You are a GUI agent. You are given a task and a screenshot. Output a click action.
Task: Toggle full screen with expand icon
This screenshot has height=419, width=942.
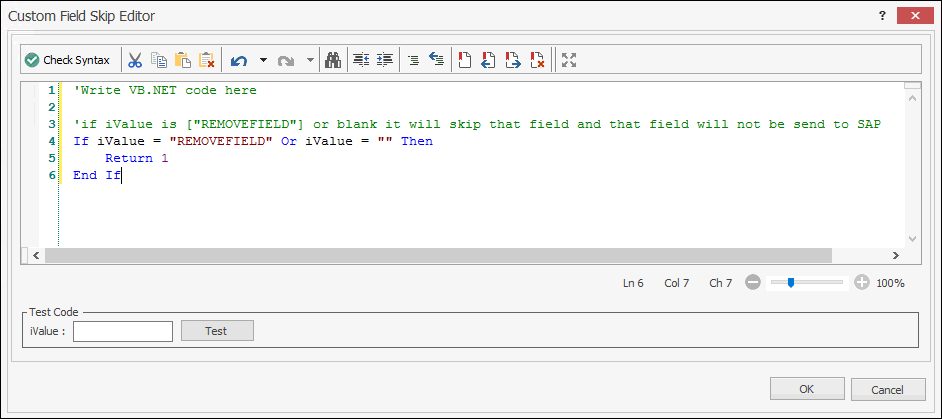pyautogui.click(x=569, y=60)
